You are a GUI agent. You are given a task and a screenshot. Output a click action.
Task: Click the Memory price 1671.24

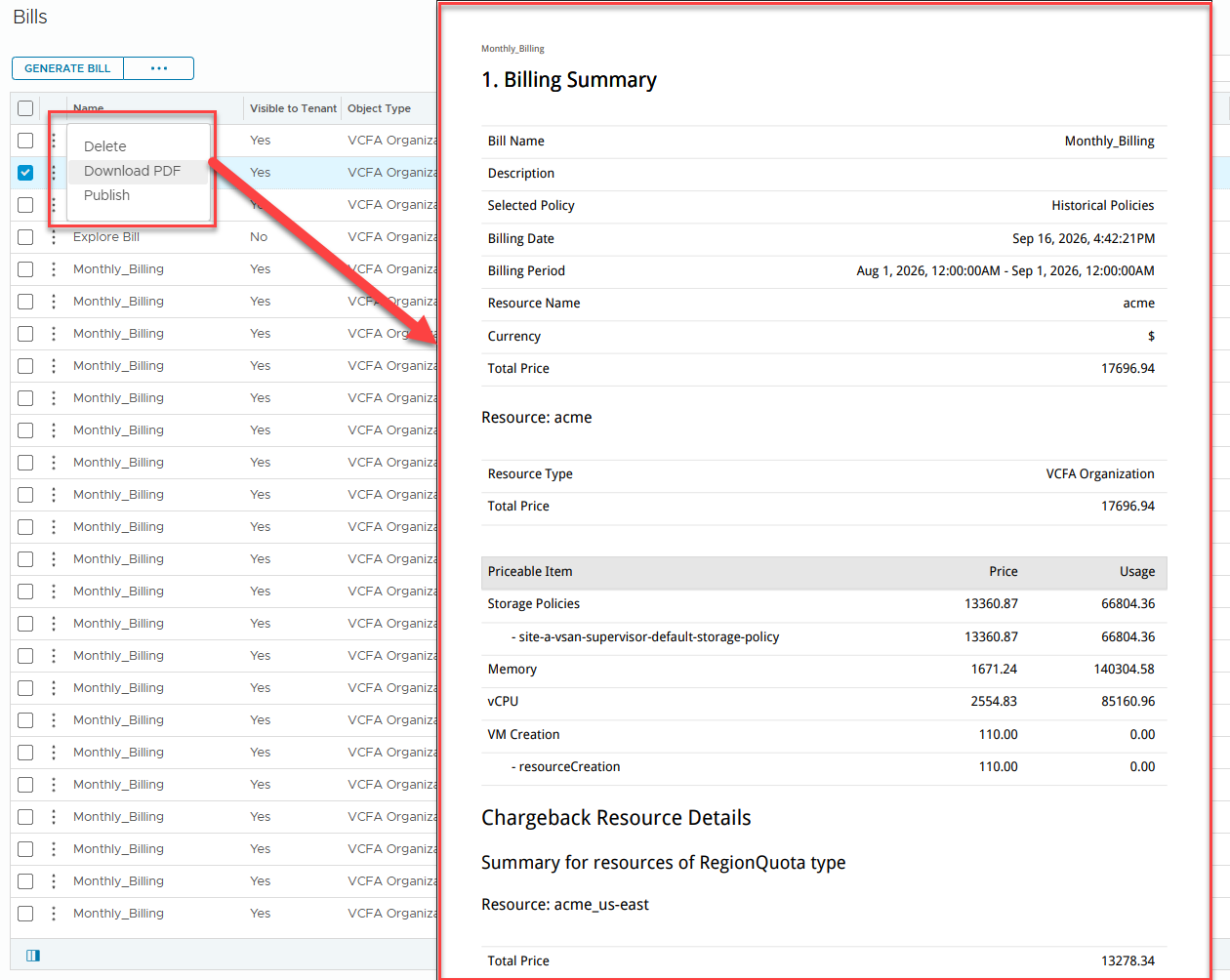tap(994, 669)
